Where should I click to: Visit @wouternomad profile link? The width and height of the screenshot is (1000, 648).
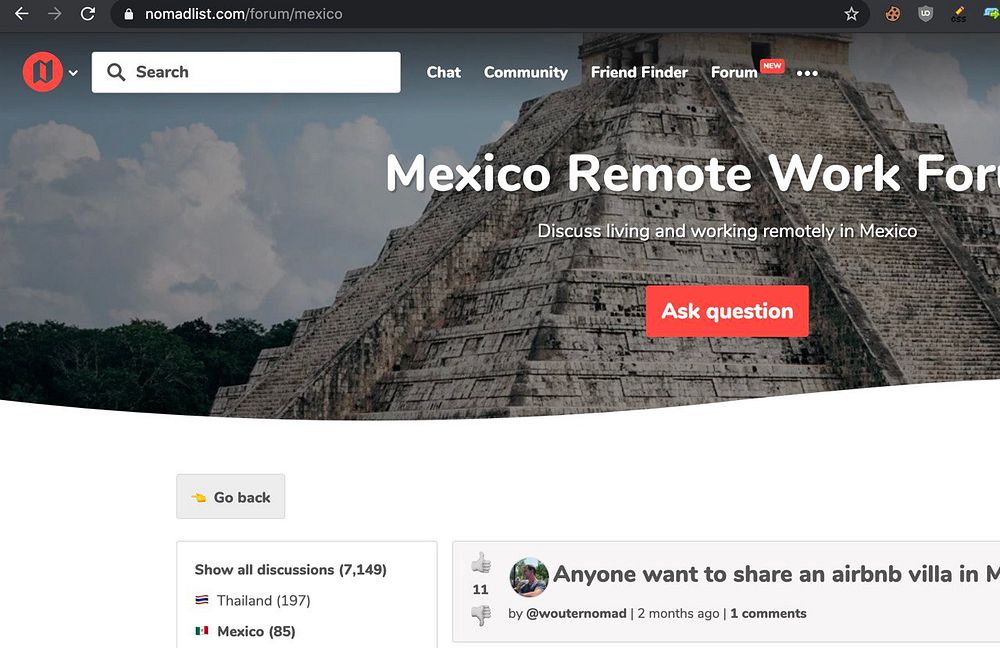tap(576, 614)
